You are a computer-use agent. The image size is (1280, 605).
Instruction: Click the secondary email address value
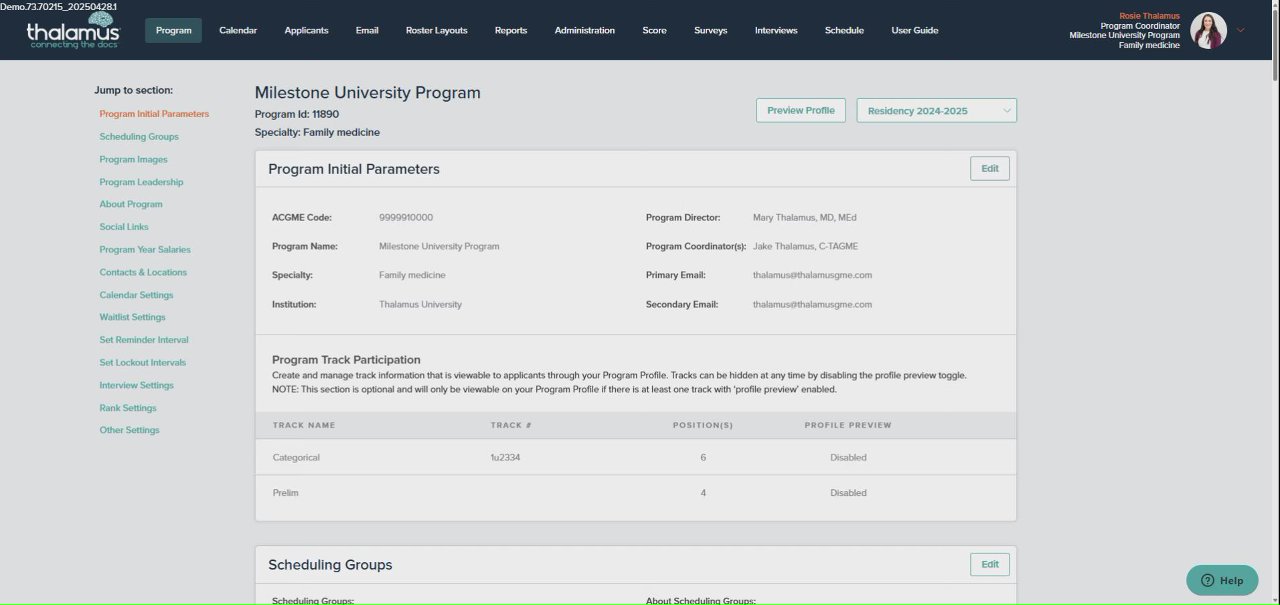[812, 304]
